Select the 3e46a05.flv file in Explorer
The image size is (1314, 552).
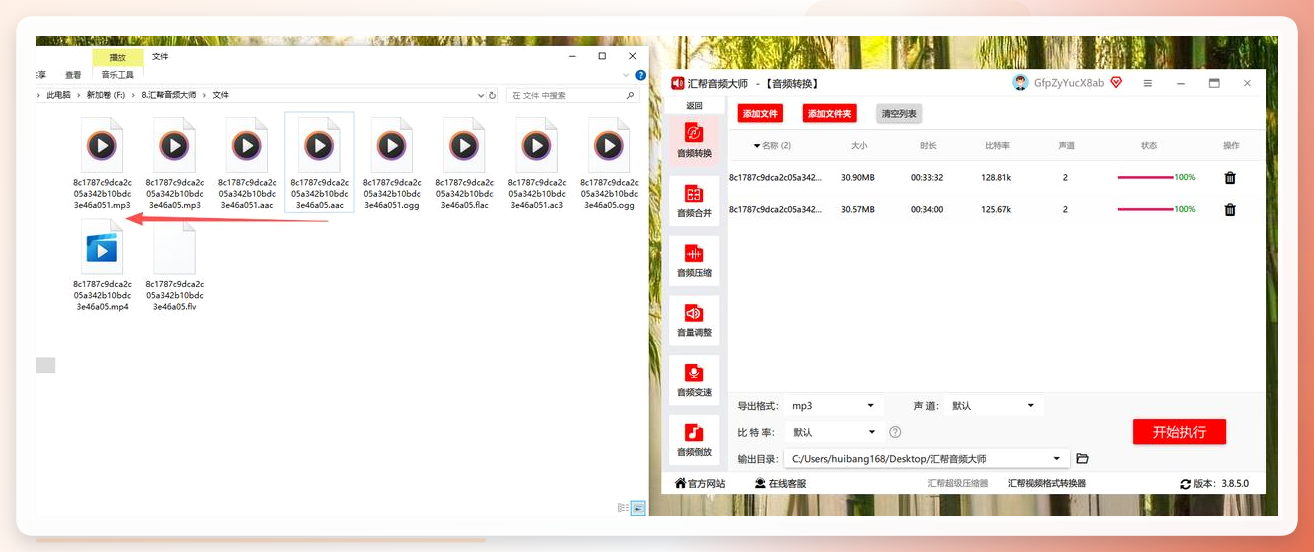(x=175, y=266)
